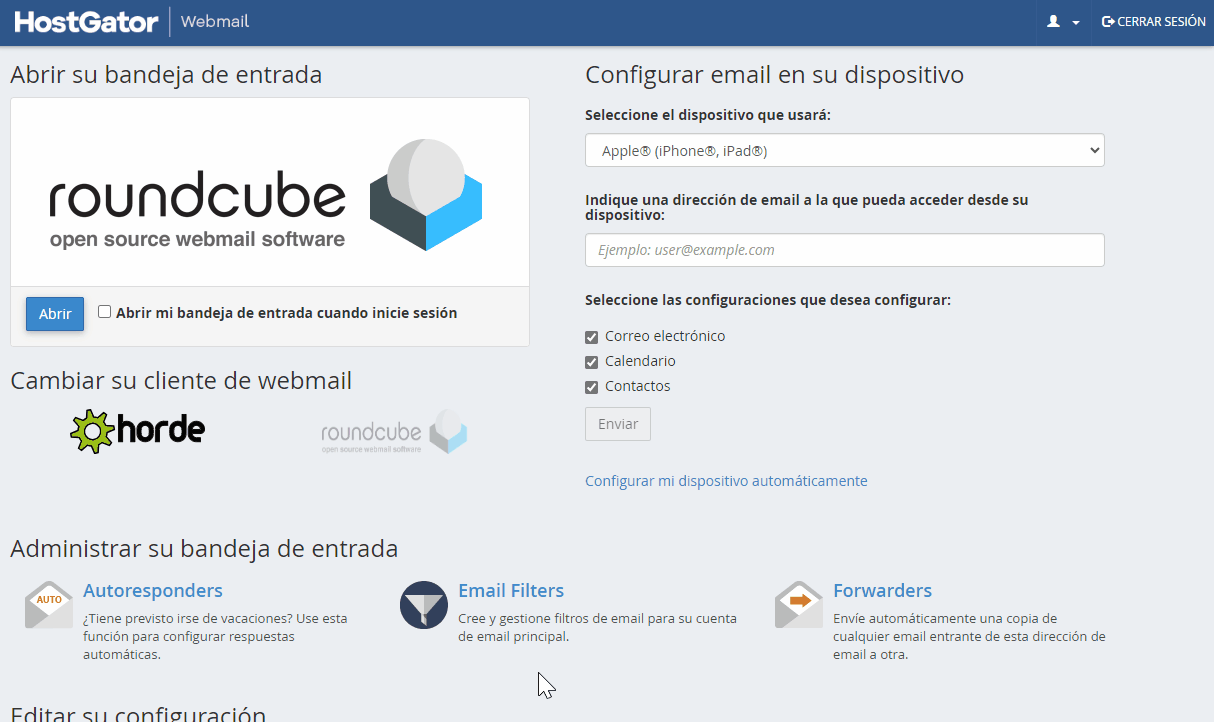Screen dimensions: 1214x722
Task: Uncheck the Correo electrónico checkbox
Action: coord(591,337)
